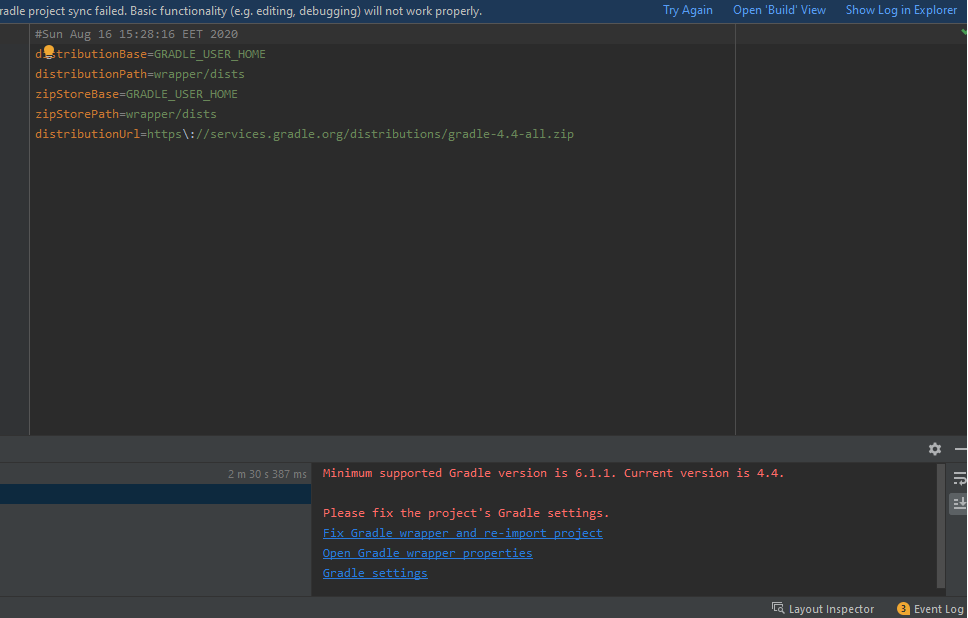Viewport: 968px width, 618px height.
Task: Click Open Gradle wrapper properties link
Action: [427, 553]
